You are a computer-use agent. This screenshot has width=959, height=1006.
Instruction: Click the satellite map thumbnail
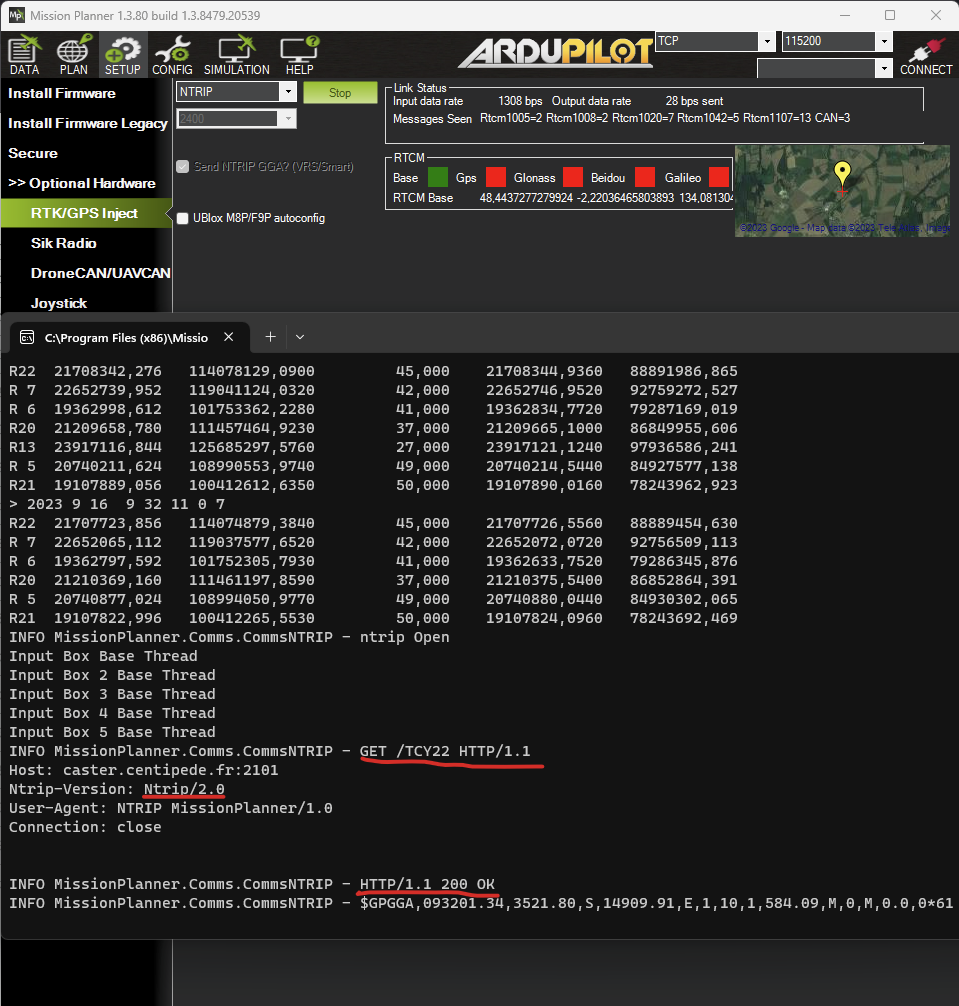[842, 191]
